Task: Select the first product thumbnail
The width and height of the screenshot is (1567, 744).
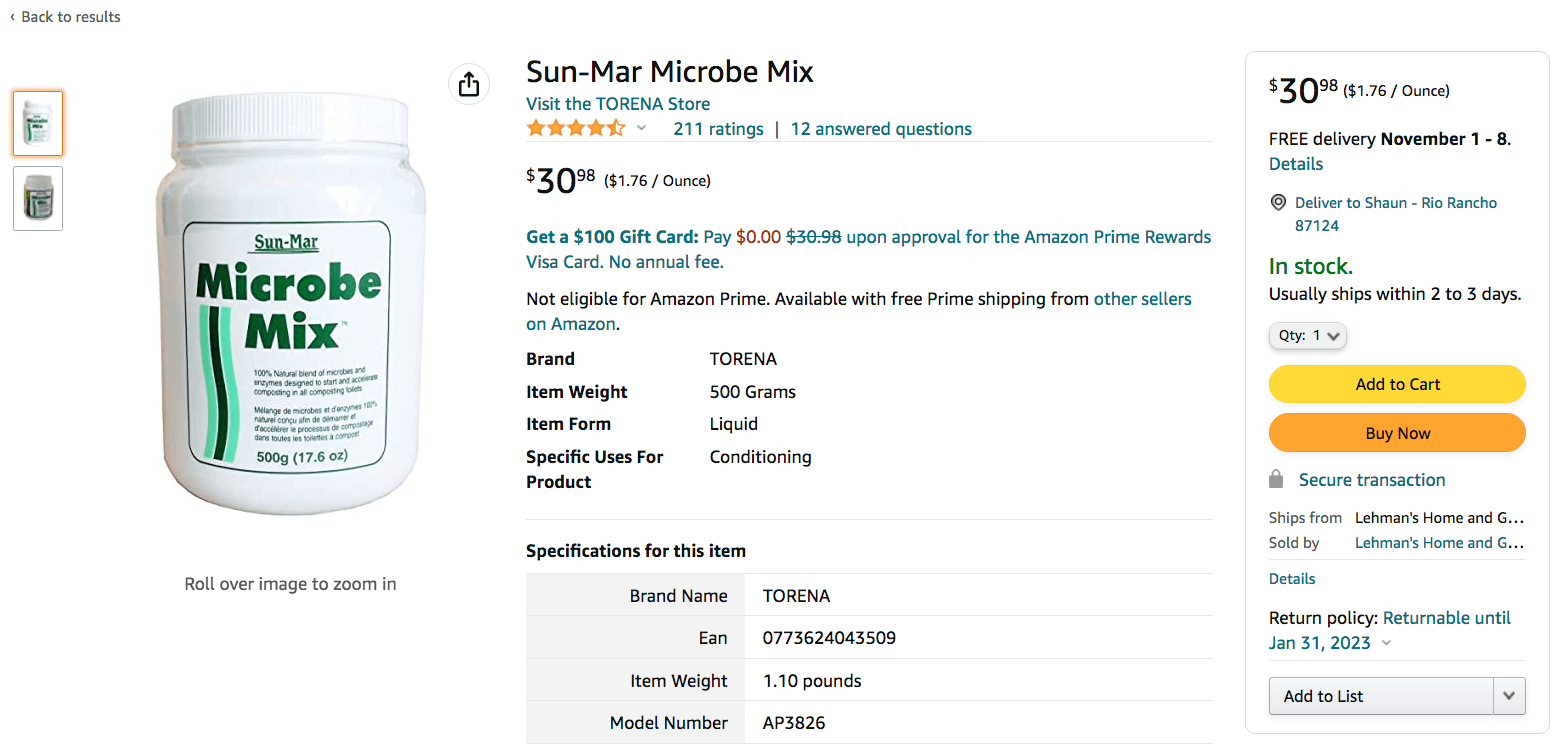Action: tap(38, 123)
